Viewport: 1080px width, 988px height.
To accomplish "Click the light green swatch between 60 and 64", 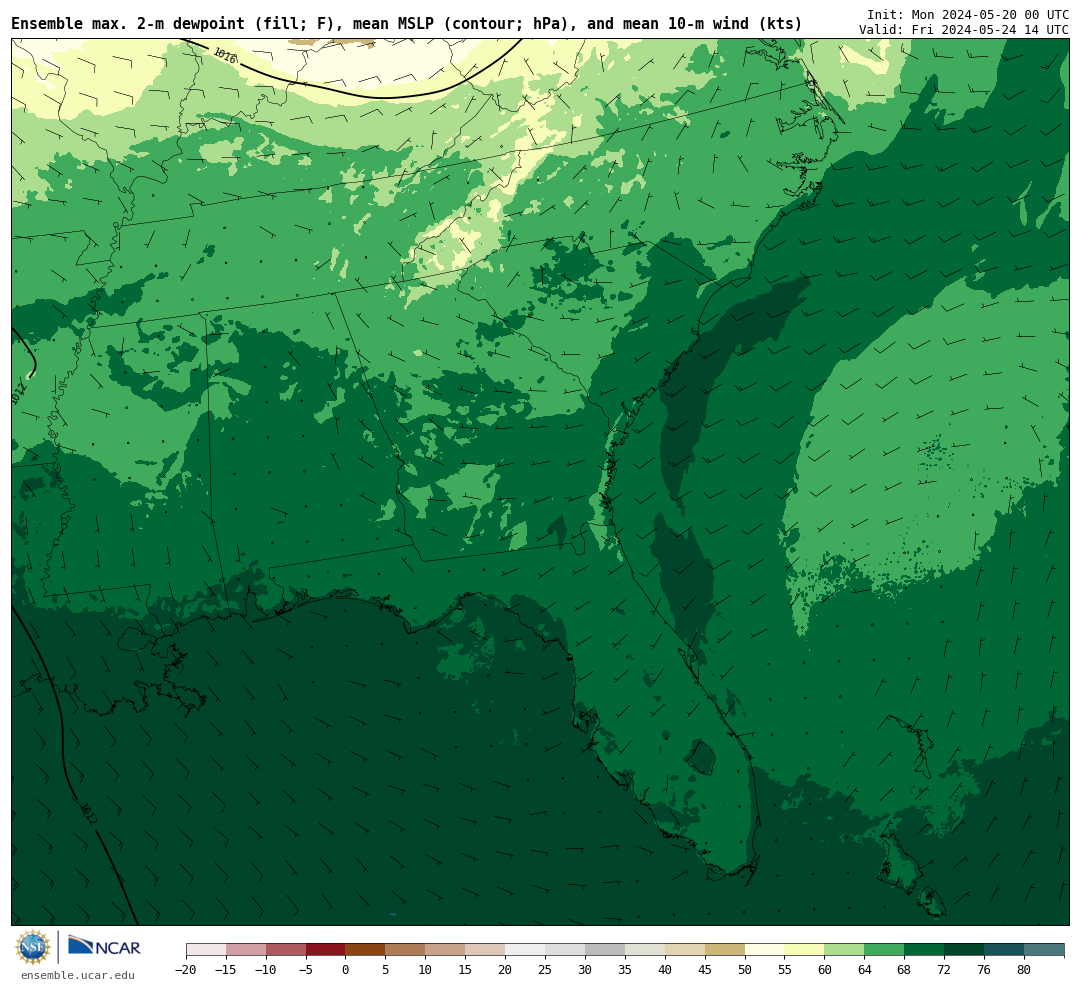I will pos(845,950).
